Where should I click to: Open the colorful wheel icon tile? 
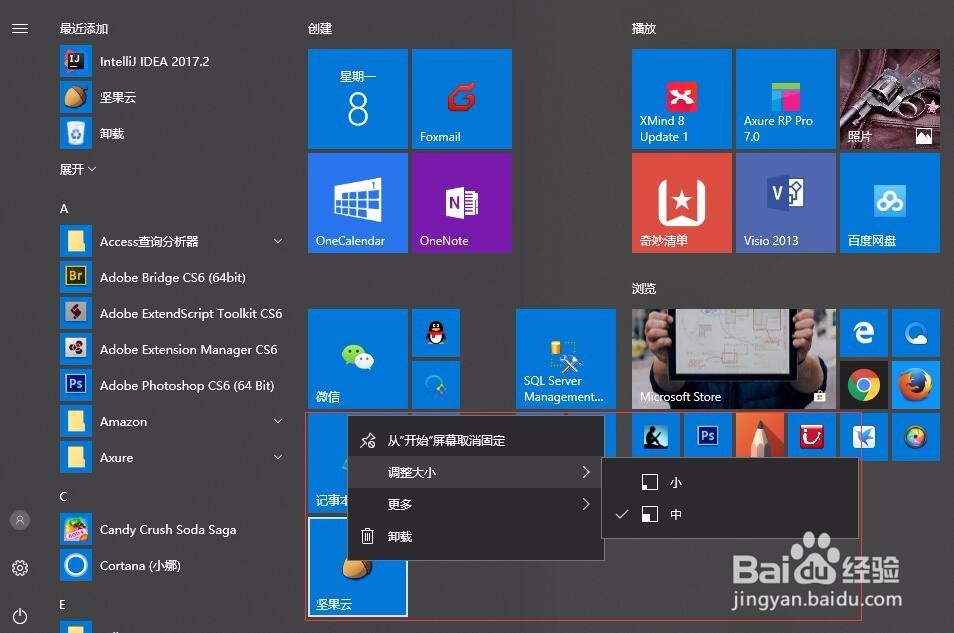pos(916,436)
